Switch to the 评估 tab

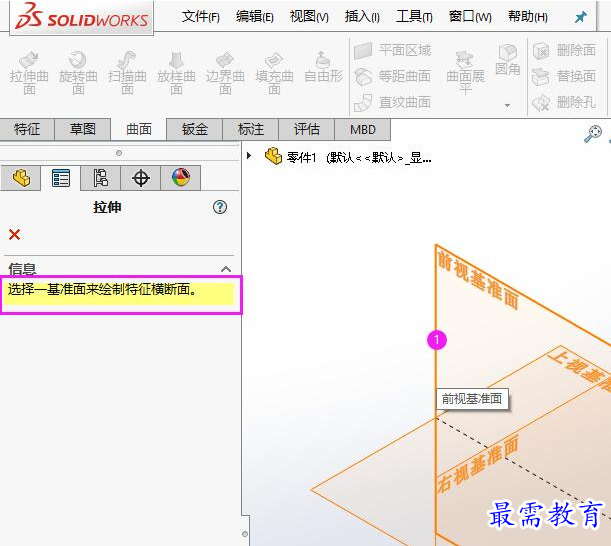pyautogui.click(x=307, y=129)
